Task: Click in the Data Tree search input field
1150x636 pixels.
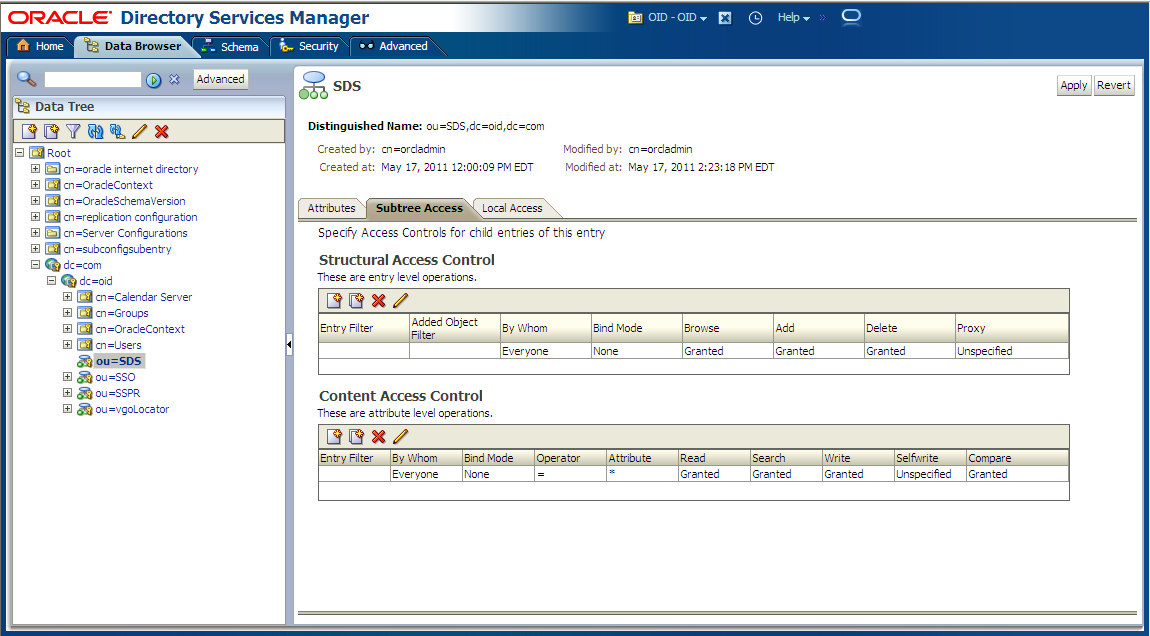Action: tap(92, 79)
